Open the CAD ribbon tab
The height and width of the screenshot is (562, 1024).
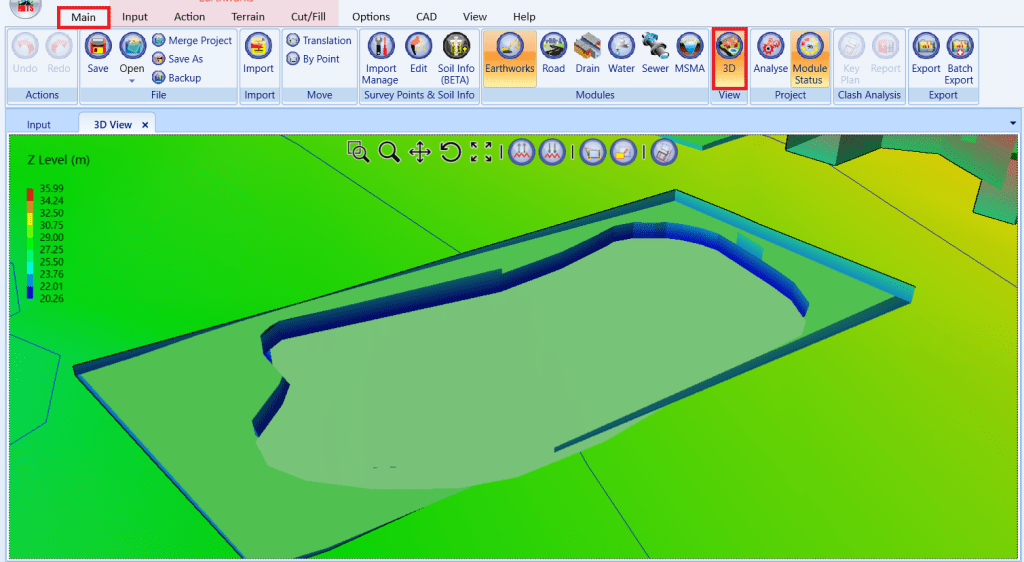coord(426,17)
